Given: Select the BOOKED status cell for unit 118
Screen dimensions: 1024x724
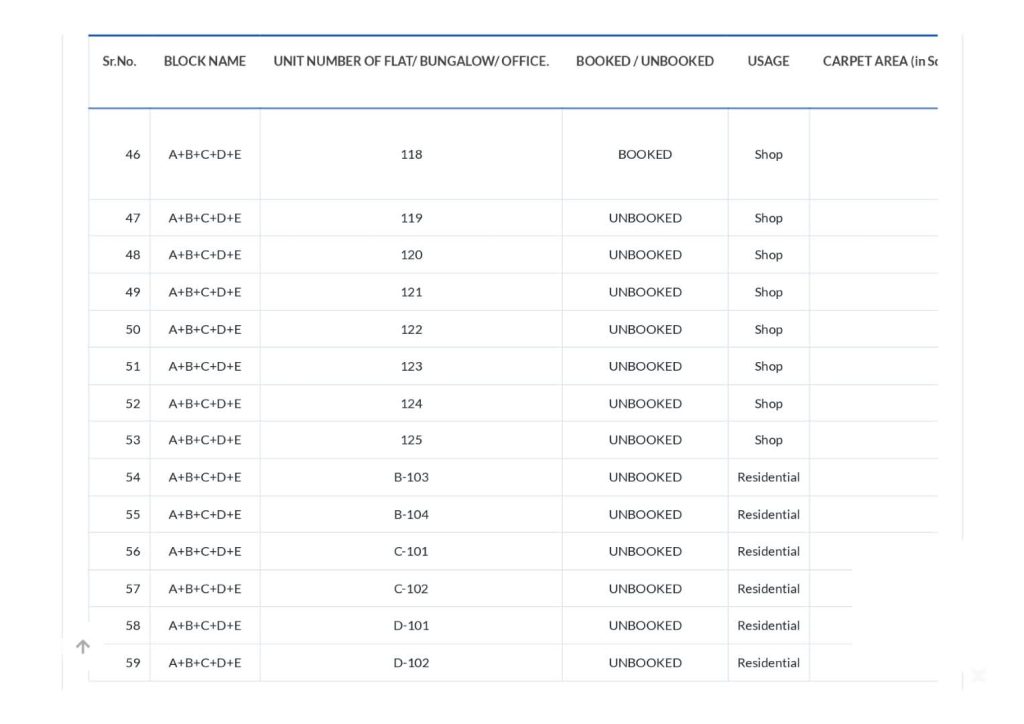Looking at the screenshot, I should (x=645, y=155).
